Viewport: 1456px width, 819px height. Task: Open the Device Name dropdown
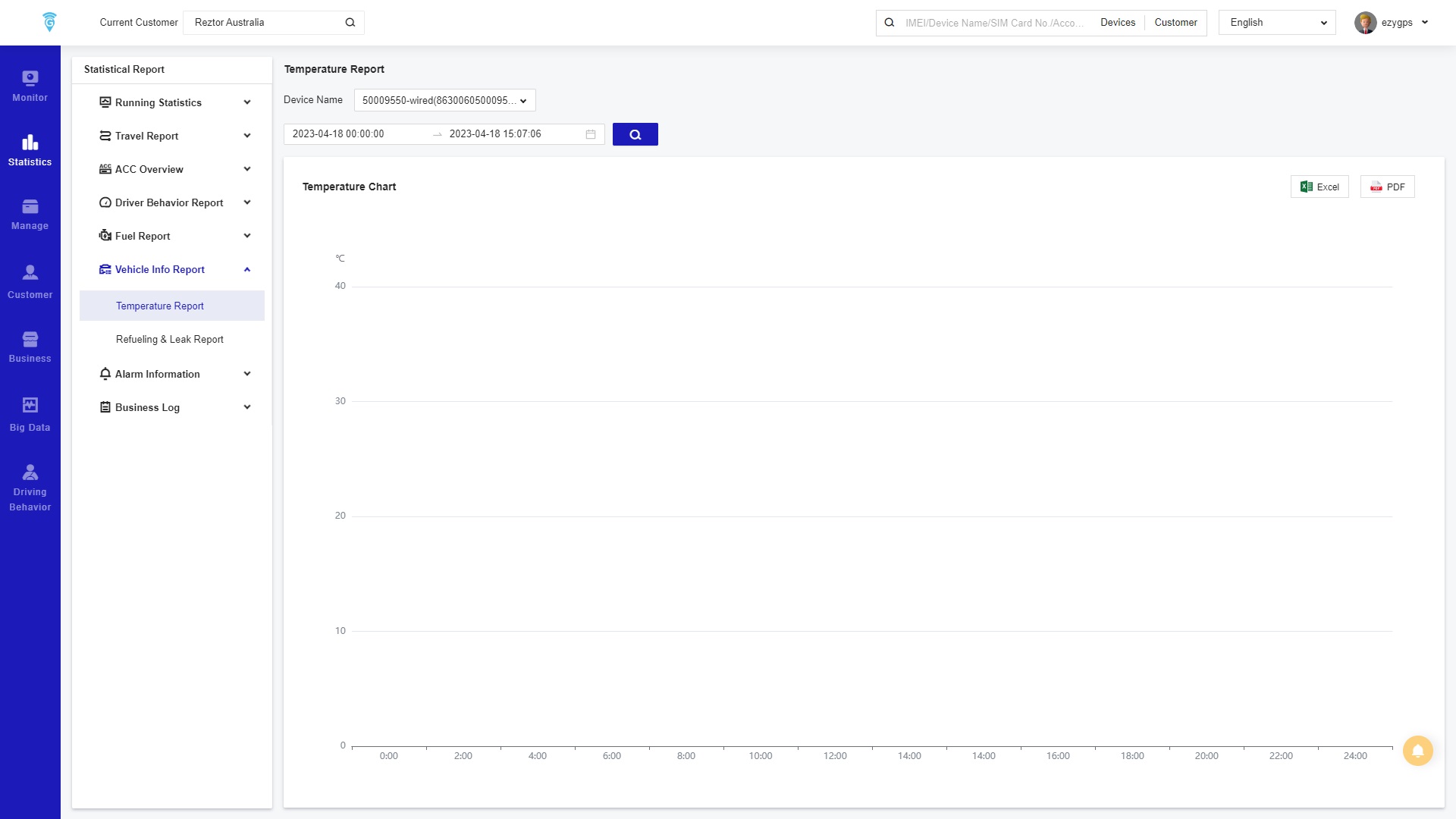(x=444, y=100)
